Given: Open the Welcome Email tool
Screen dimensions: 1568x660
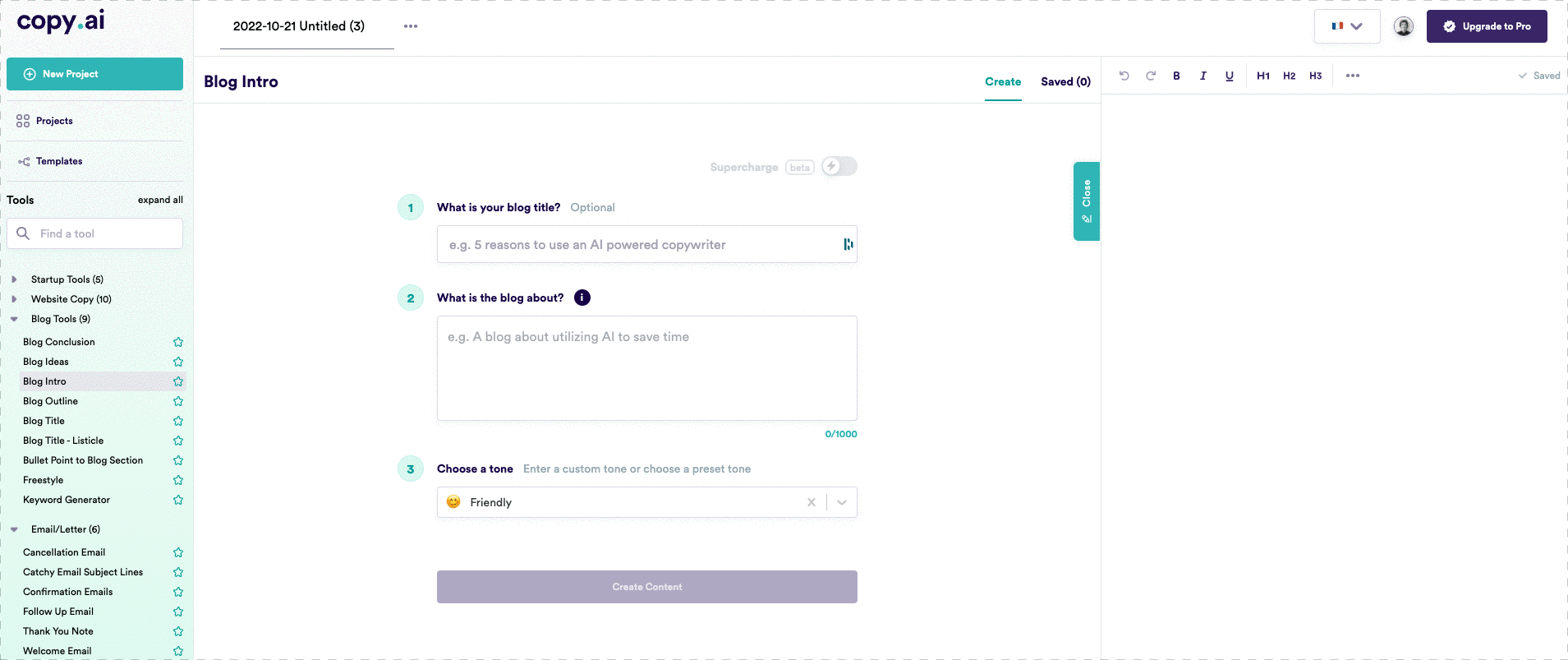Looking at the screenshot, I should click(57, 651).
